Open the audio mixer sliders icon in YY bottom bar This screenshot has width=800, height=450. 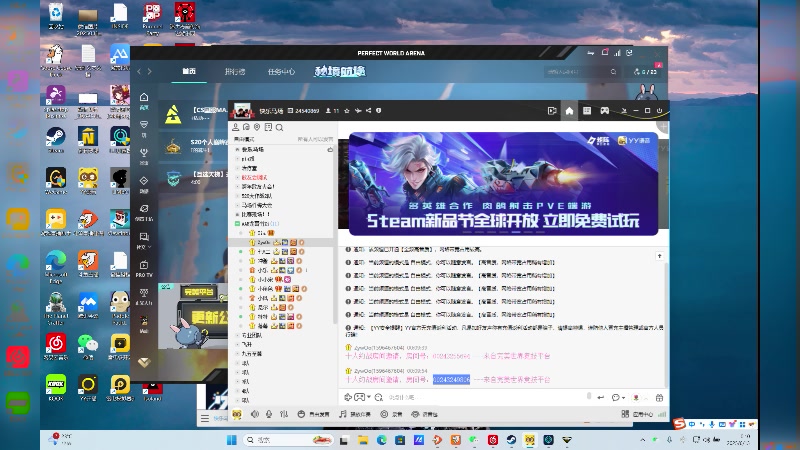click(284, 414)
